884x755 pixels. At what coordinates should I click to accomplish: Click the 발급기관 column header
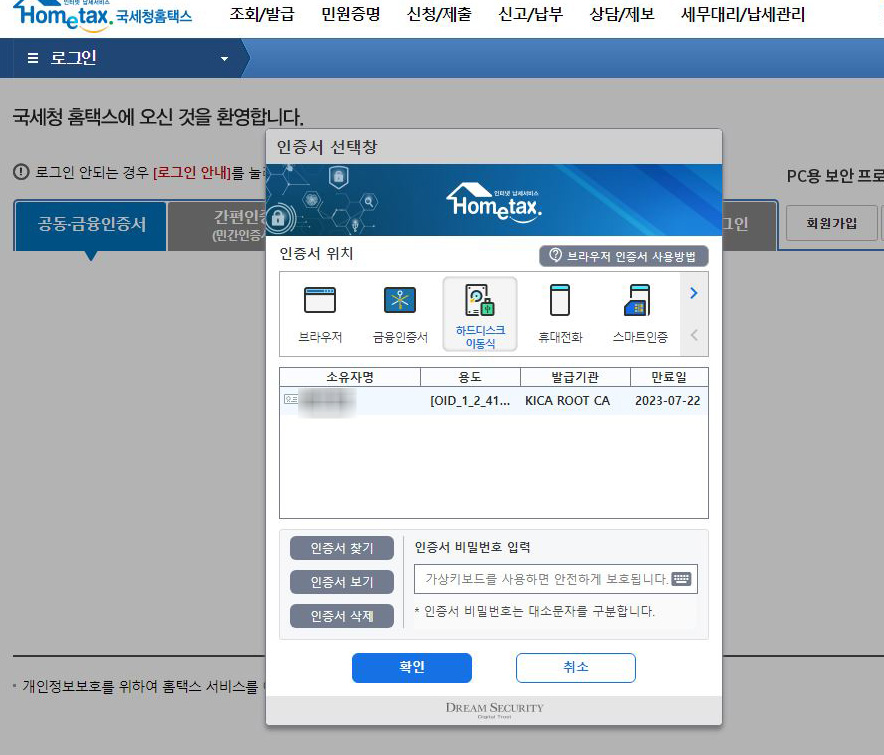(x=575, y=377)
